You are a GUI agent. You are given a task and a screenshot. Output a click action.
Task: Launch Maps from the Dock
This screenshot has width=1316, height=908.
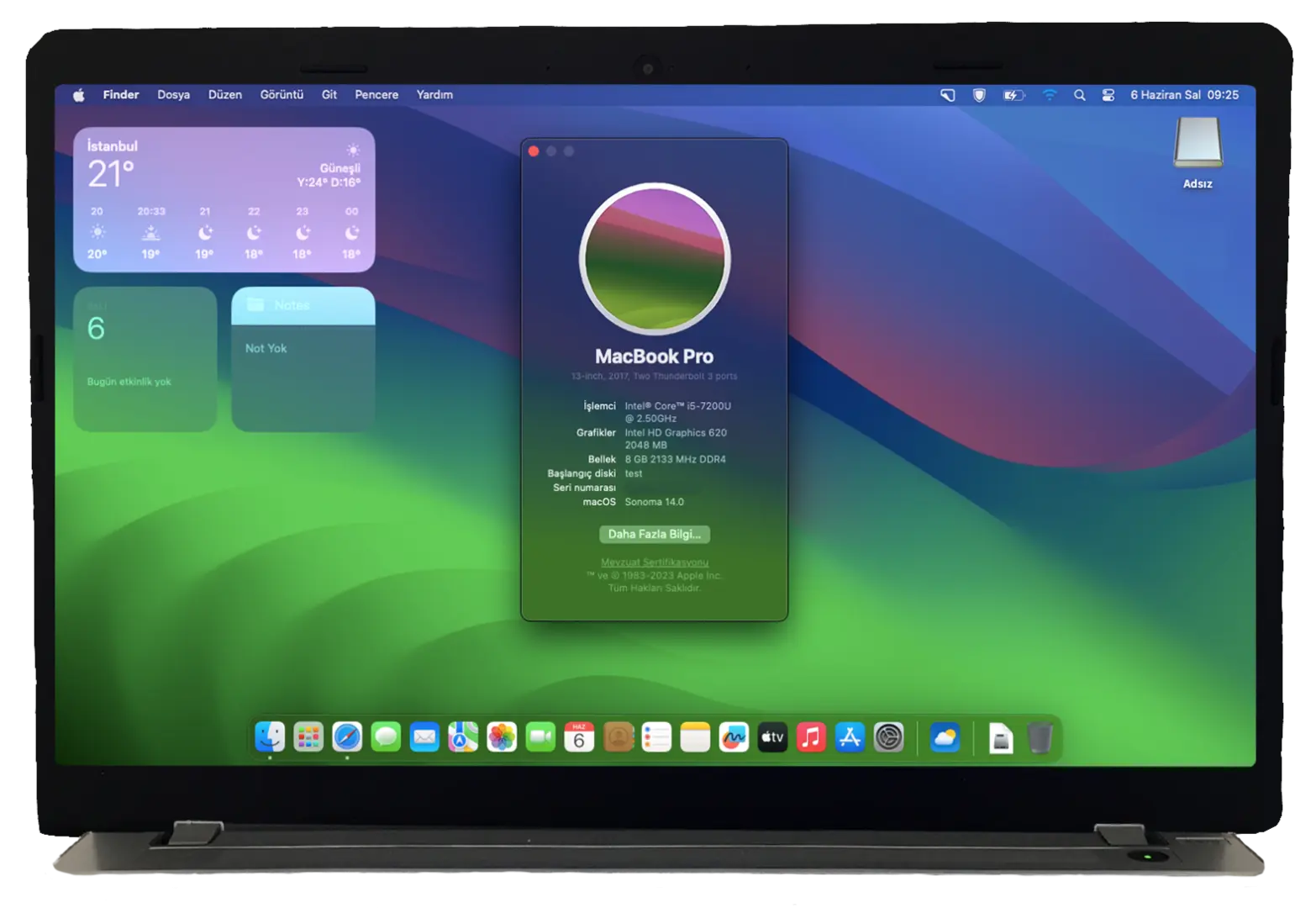(463, 737)
